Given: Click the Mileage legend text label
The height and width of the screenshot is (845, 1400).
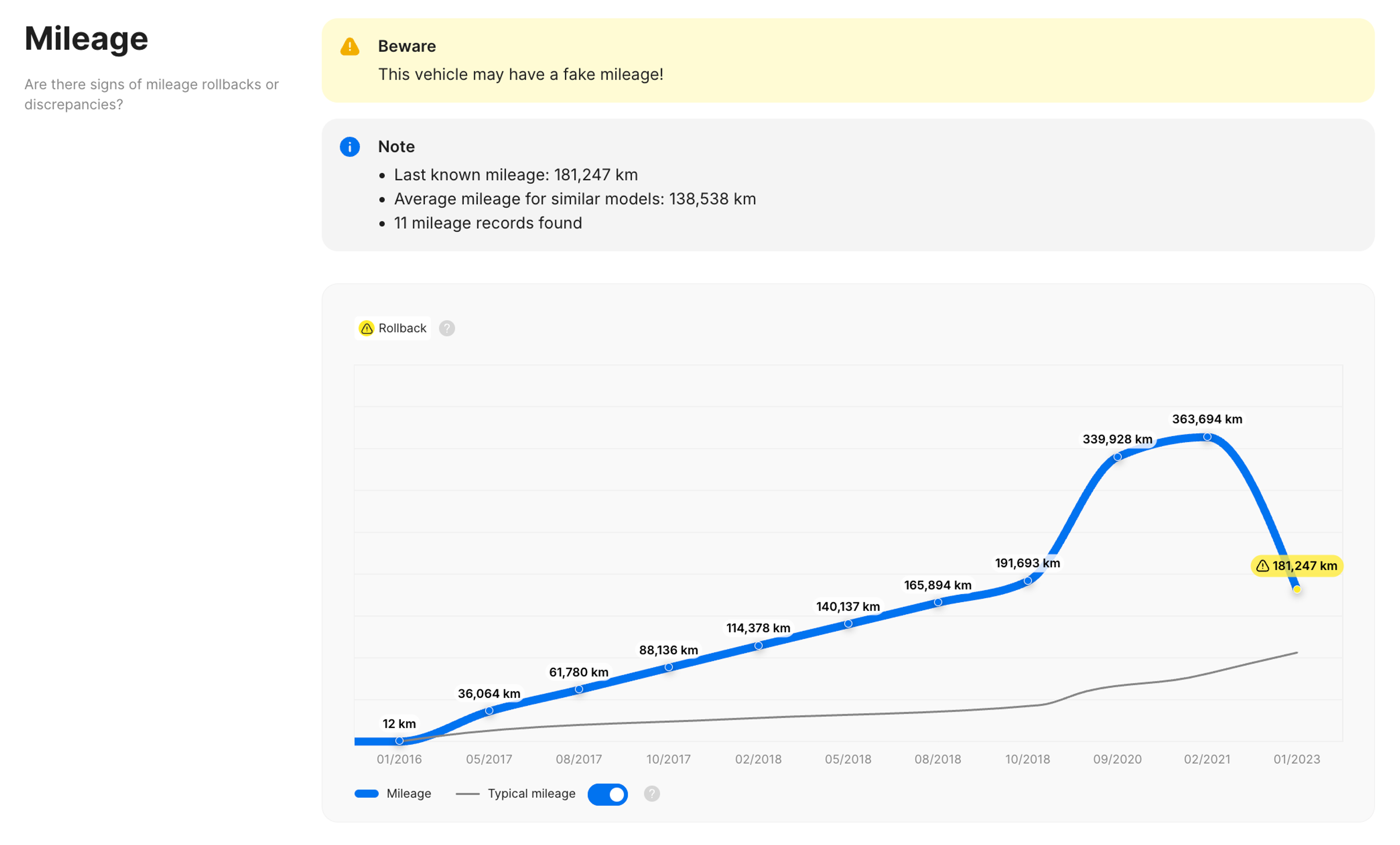Looking at the screenshot, I should 409,793.
